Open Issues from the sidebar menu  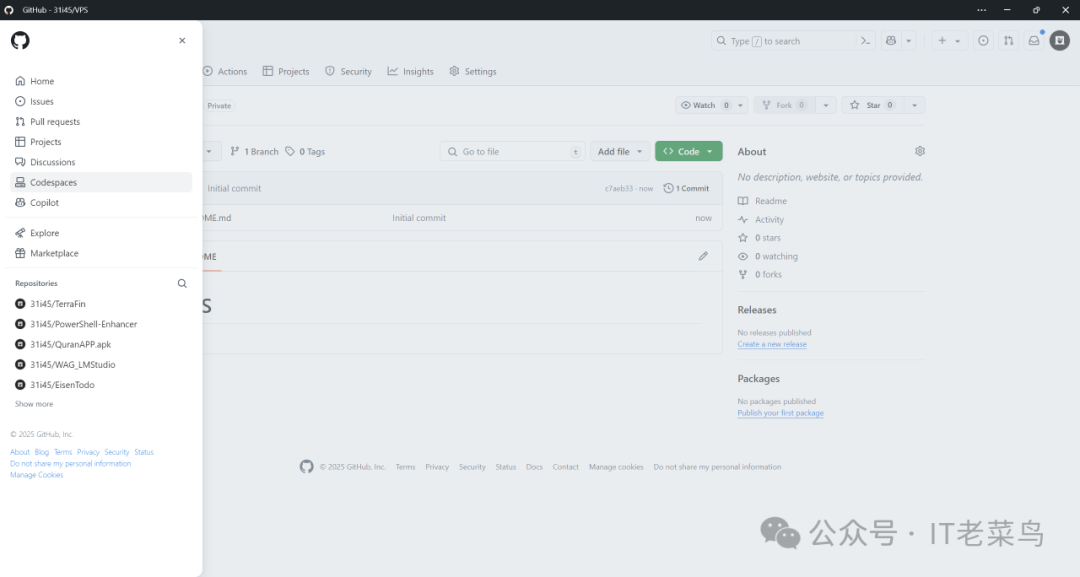pos(101,101)
